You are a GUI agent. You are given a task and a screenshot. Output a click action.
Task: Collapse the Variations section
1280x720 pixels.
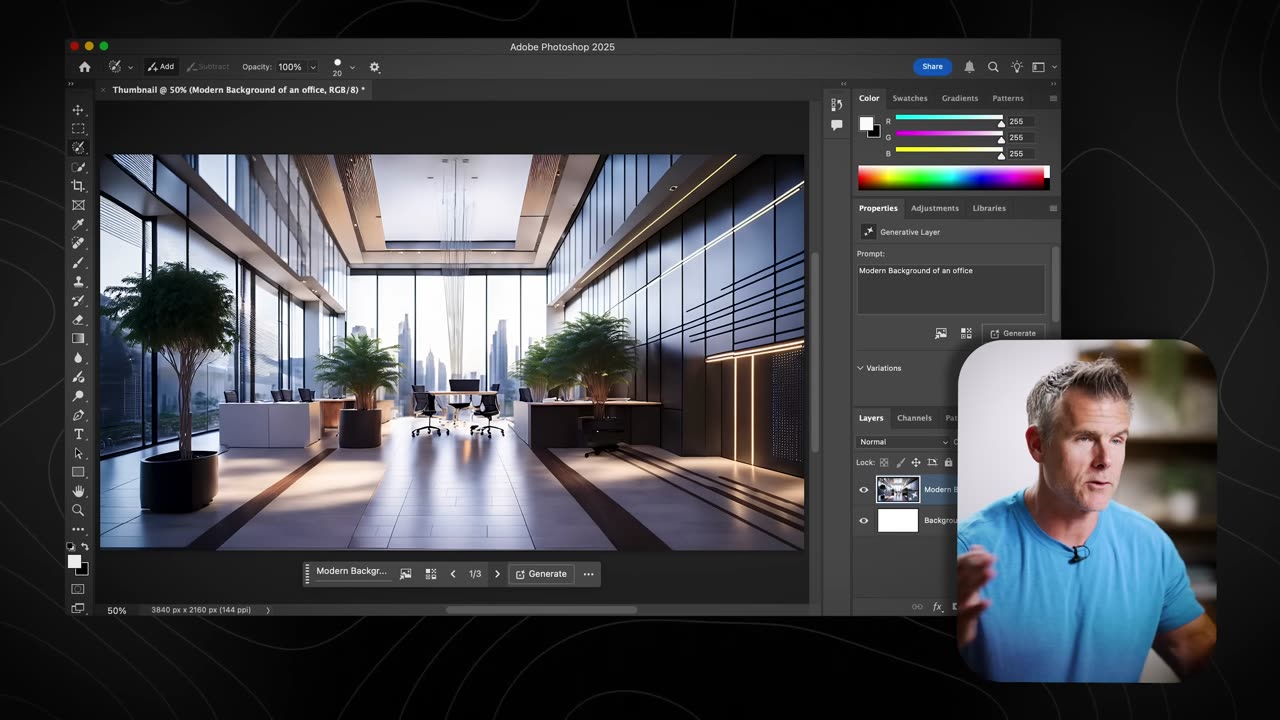click(860, 368)
